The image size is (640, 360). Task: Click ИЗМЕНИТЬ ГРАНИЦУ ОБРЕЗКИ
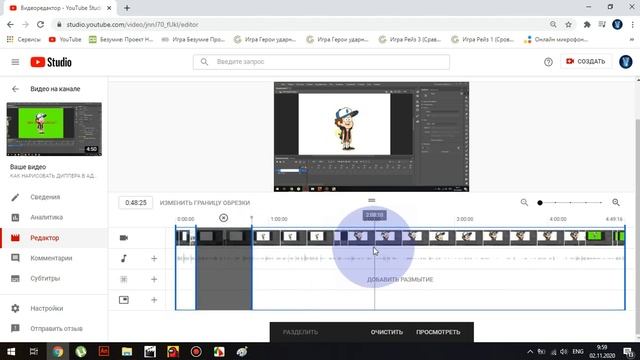click(205, 203)
